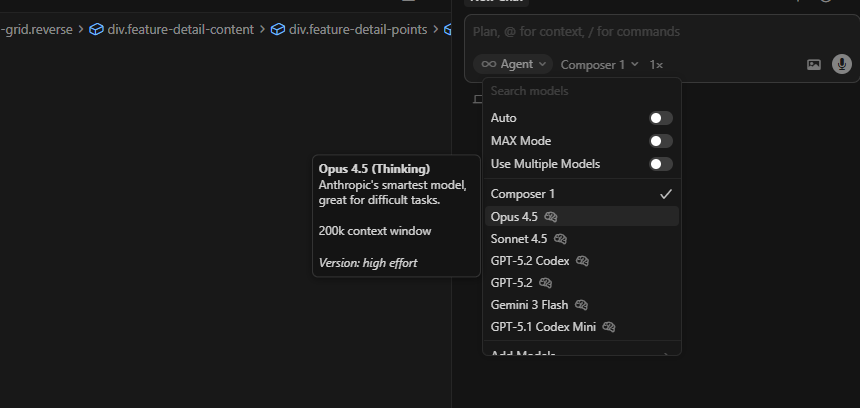Viewport: 860px width, 408px height.
Task: Enable the Auto model toggle
Action: [x=660, y=118]
